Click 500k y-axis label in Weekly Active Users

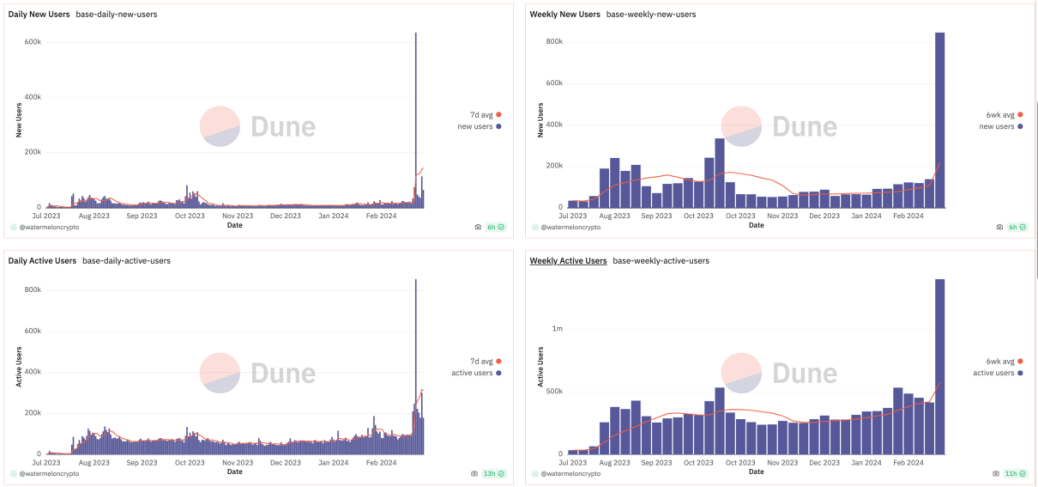coord(554,392)
